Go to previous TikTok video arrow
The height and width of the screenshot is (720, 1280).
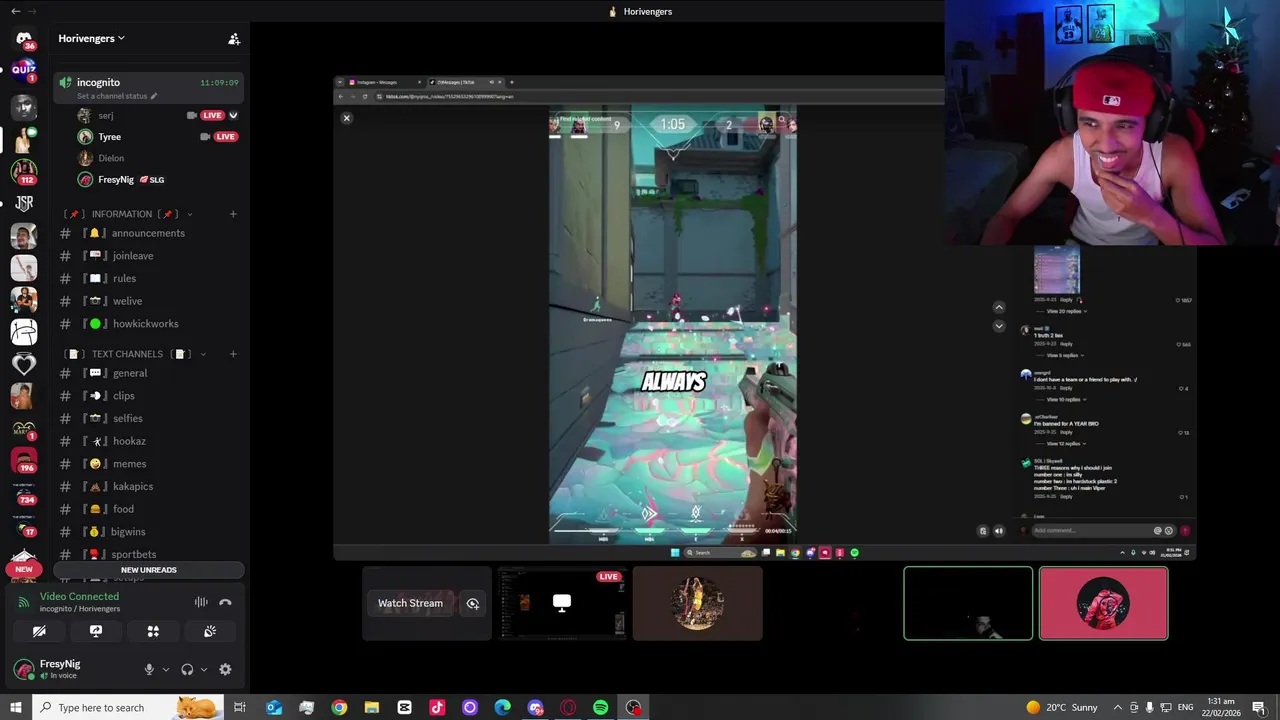click(x=999, y=307)
